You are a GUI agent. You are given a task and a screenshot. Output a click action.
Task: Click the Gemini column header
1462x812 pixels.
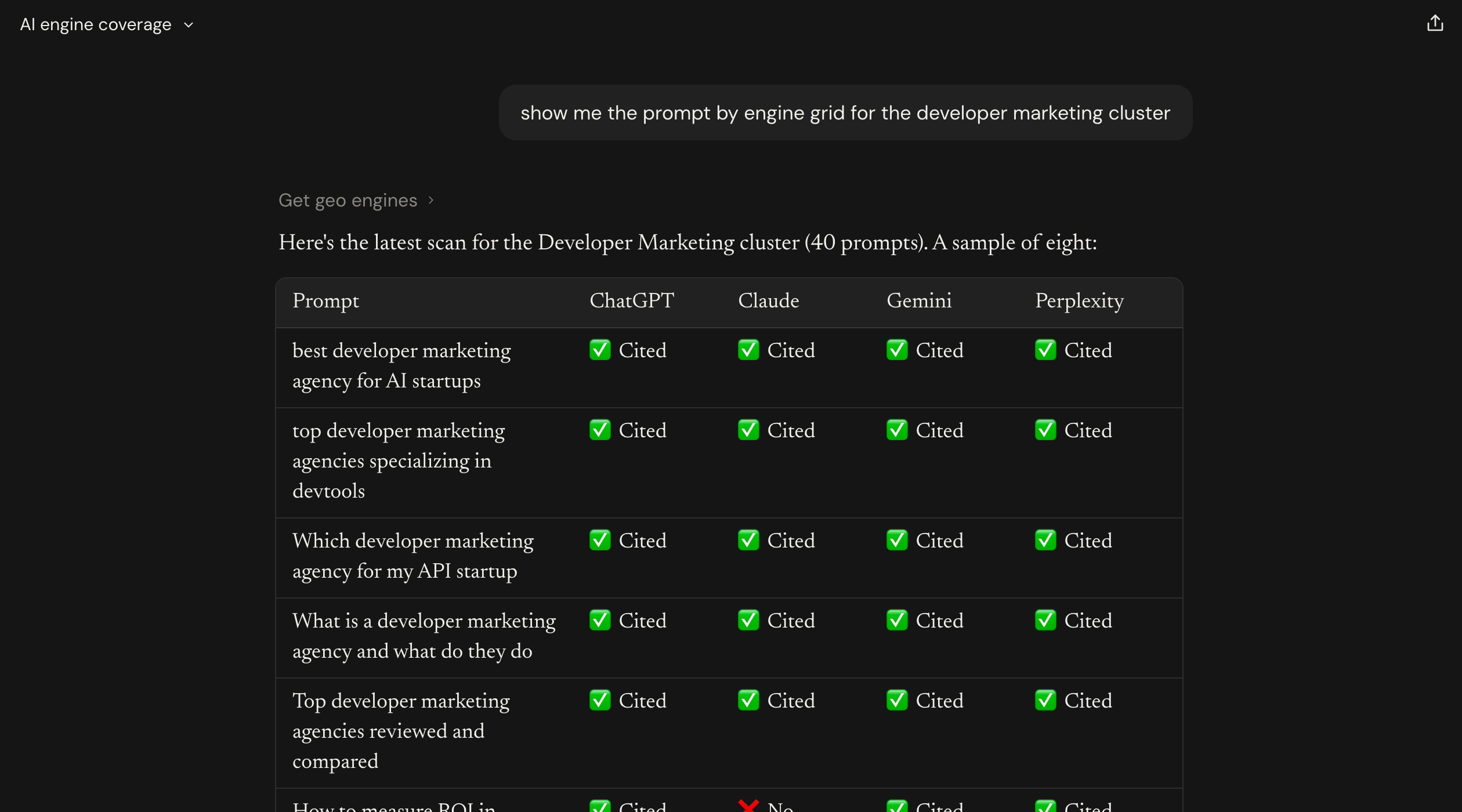(x=919, y=300)
